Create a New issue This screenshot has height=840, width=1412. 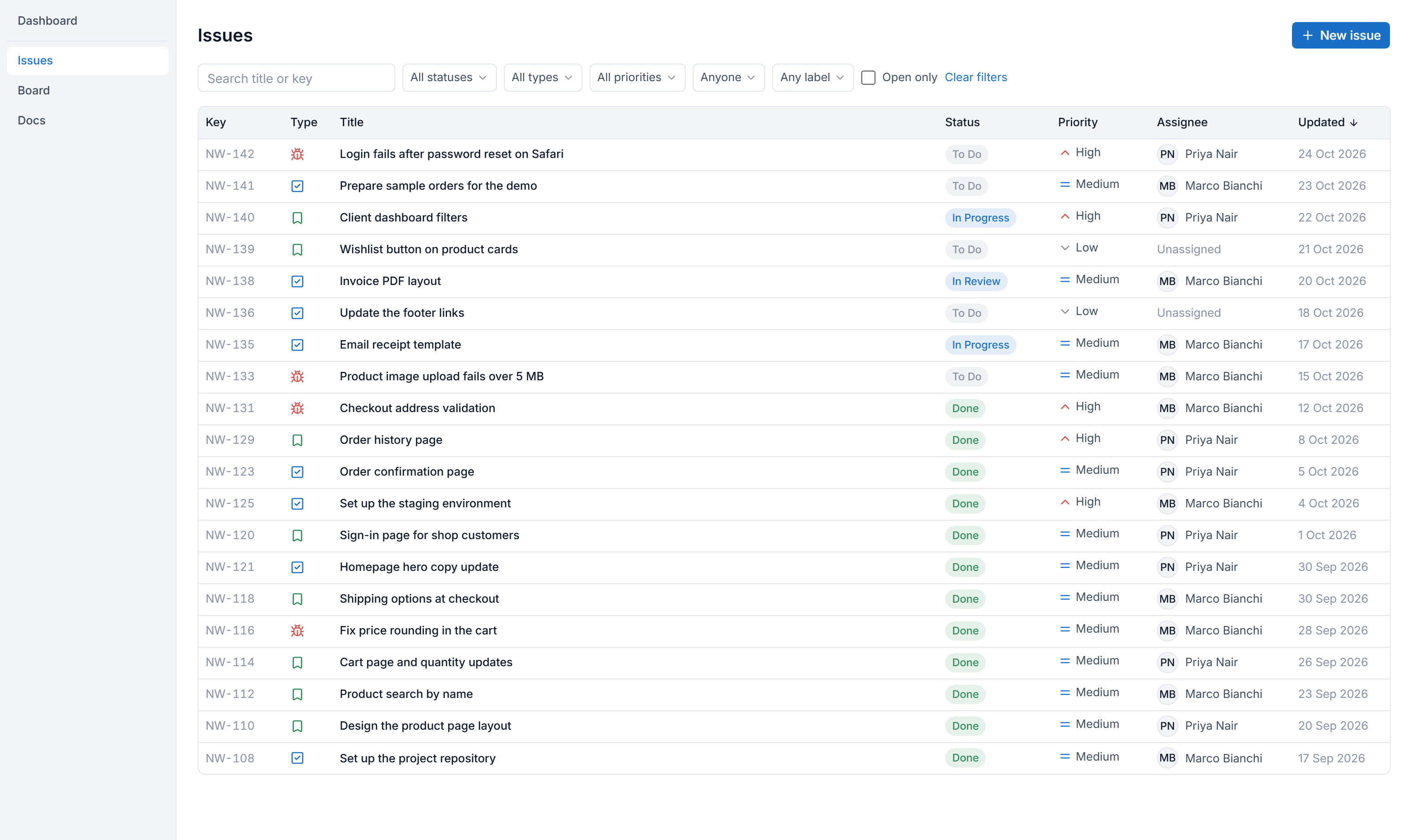point(1340,35)
